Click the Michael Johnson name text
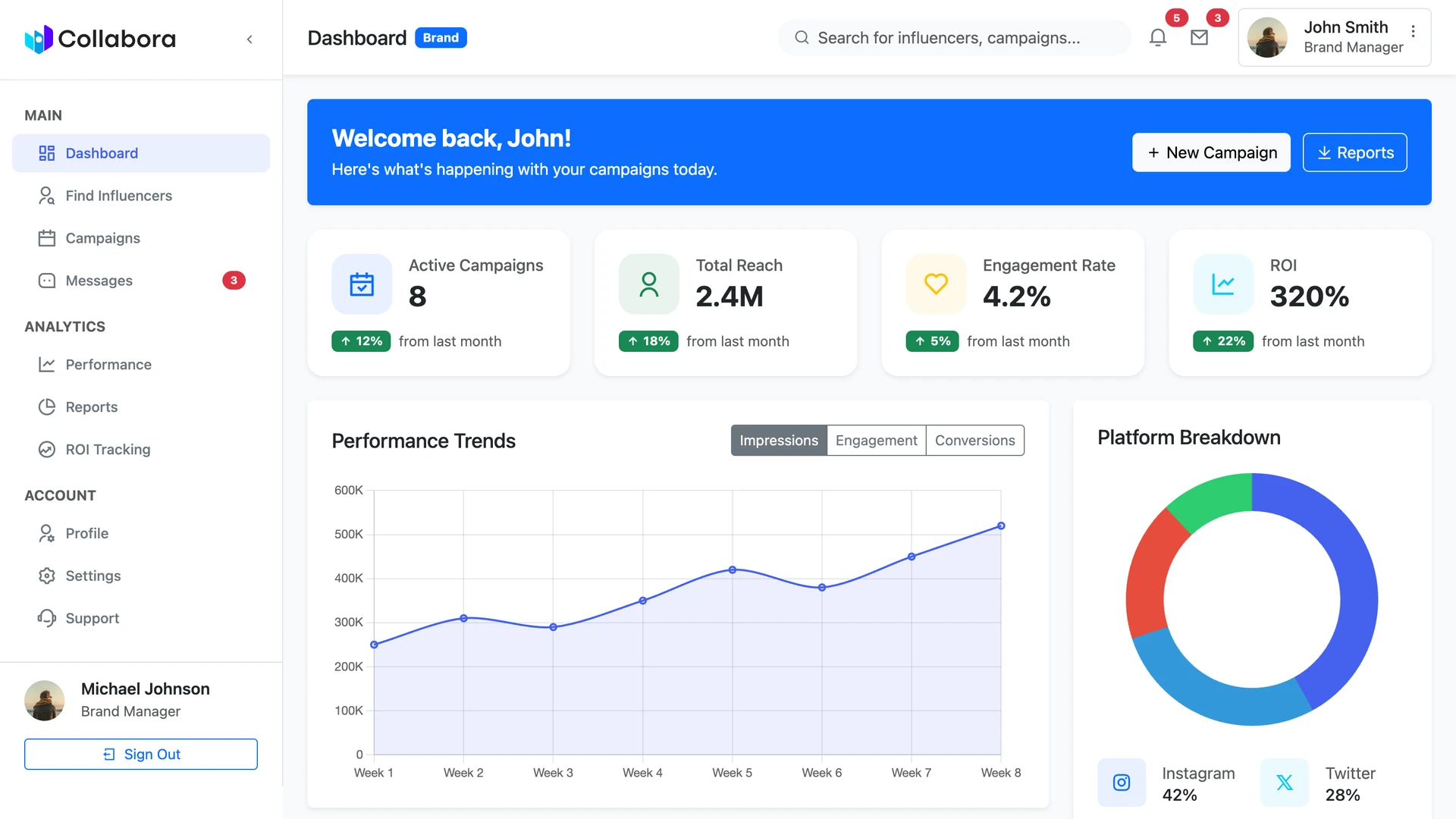The height and width of the screenshot is (819, 1456). coord(146,689)
